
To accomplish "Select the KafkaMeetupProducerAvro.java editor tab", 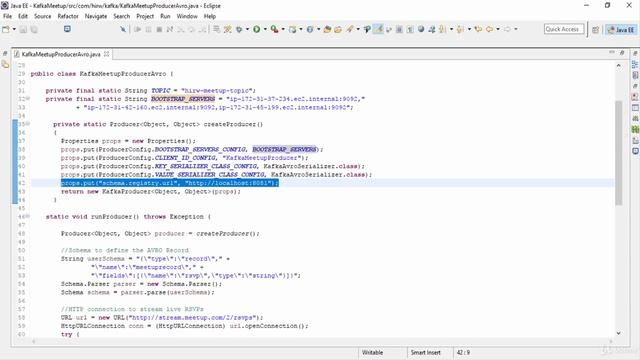I will click(x=61, y=54).
